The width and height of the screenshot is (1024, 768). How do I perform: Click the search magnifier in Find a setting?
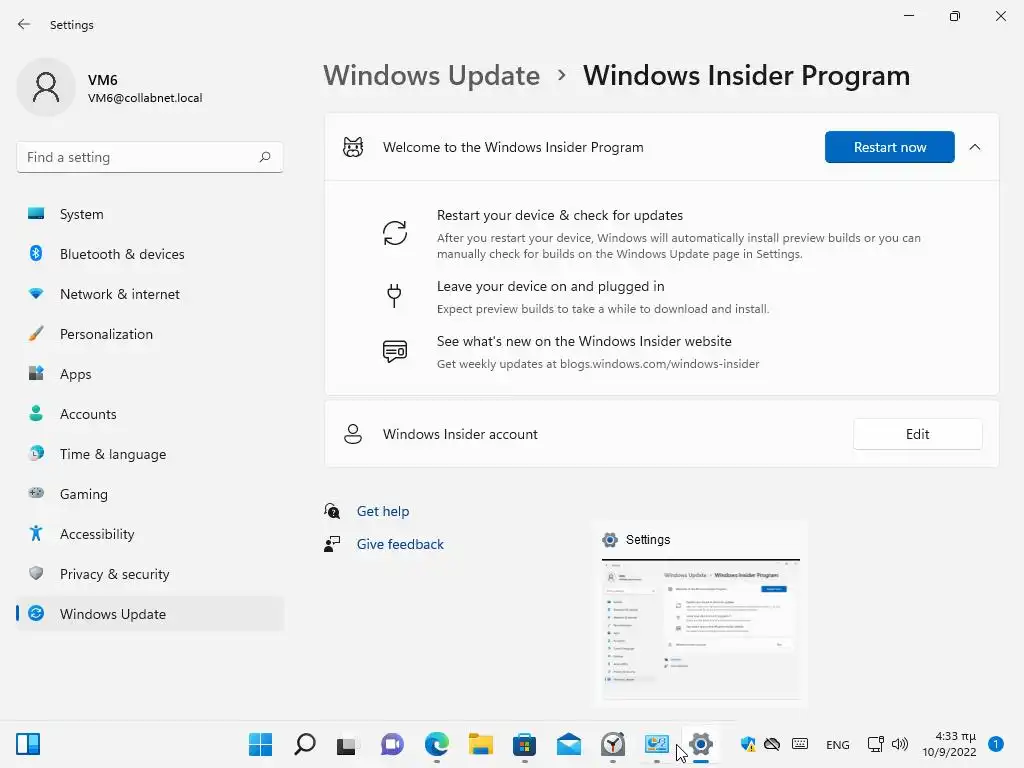[x=264, y=157]
